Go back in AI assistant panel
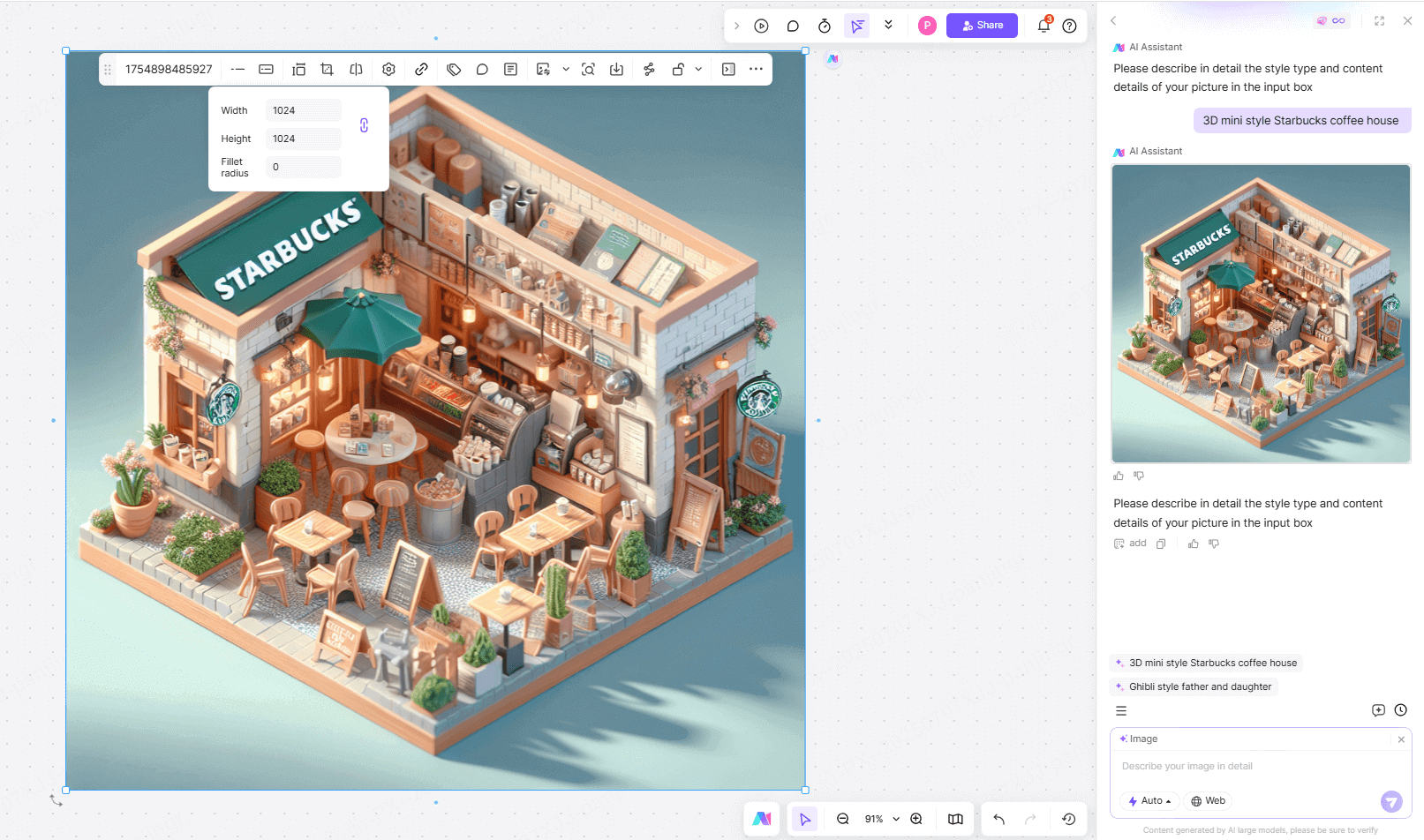 pos(1113,20)
